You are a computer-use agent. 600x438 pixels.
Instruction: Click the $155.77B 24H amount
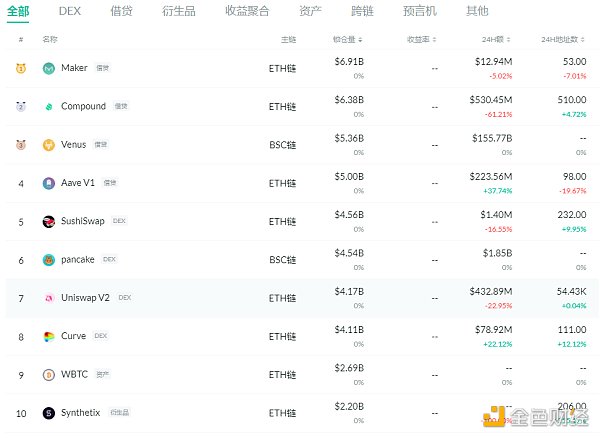tap(492, 138)
